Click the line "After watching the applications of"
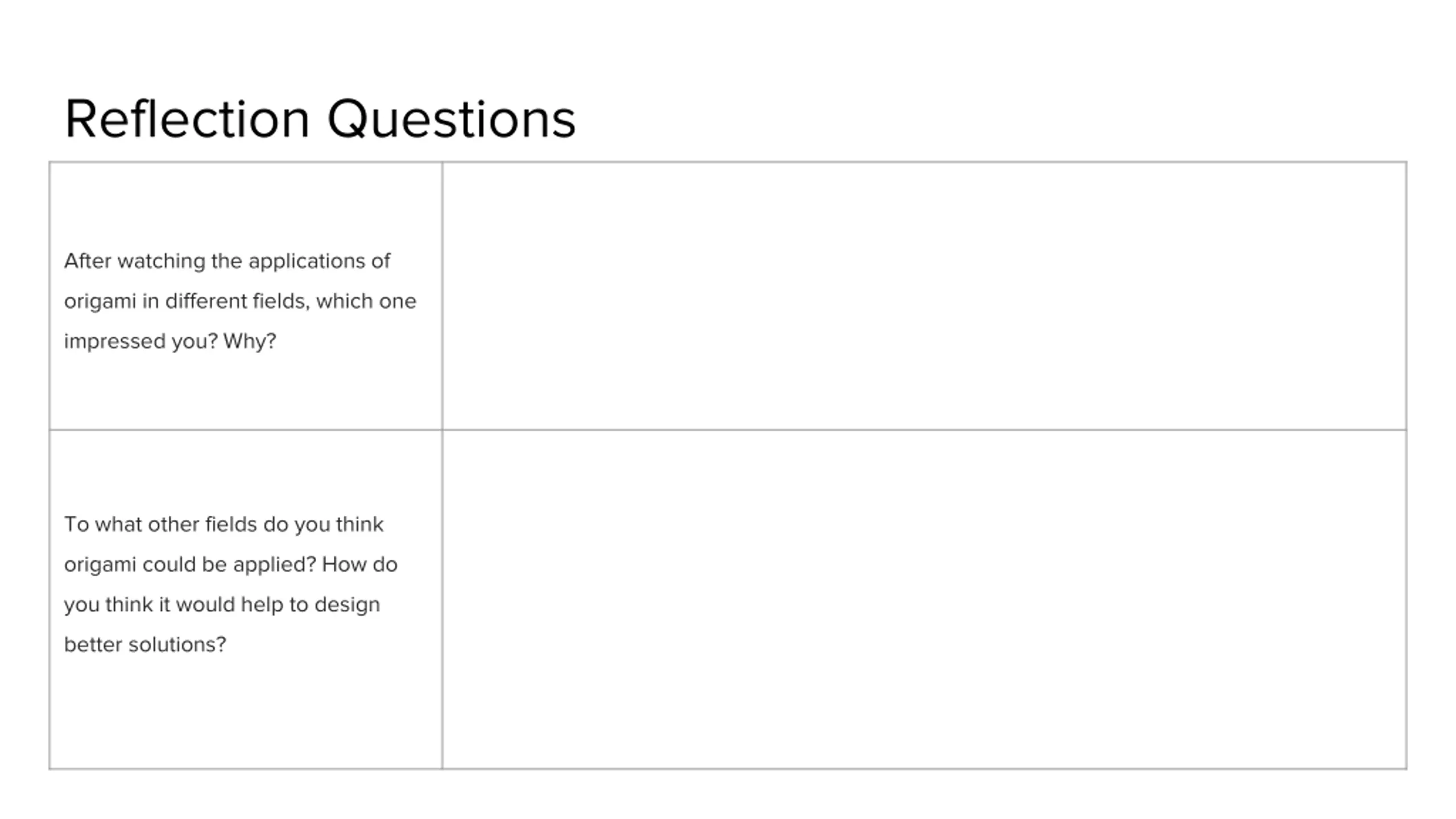The width and height of the screenshot is (1456, 819). tap(227, 261)
